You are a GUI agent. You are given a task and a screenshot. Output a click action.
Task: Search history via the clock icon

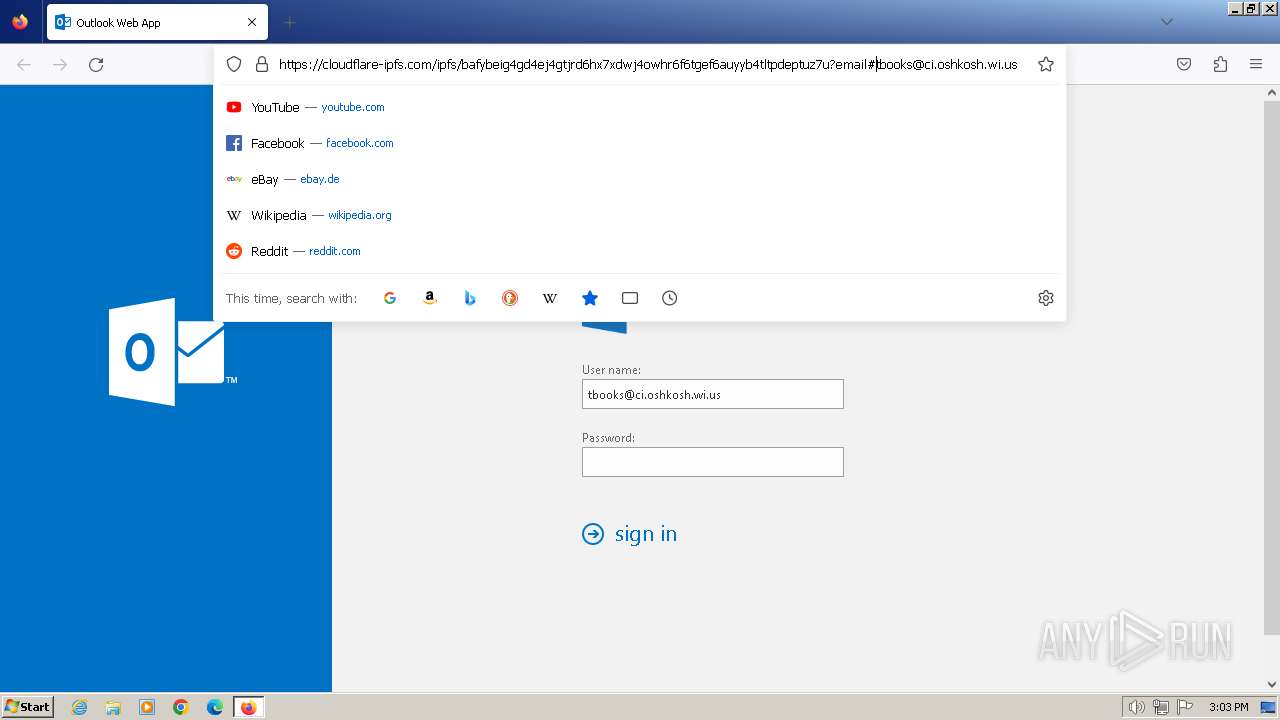(670, 298)
